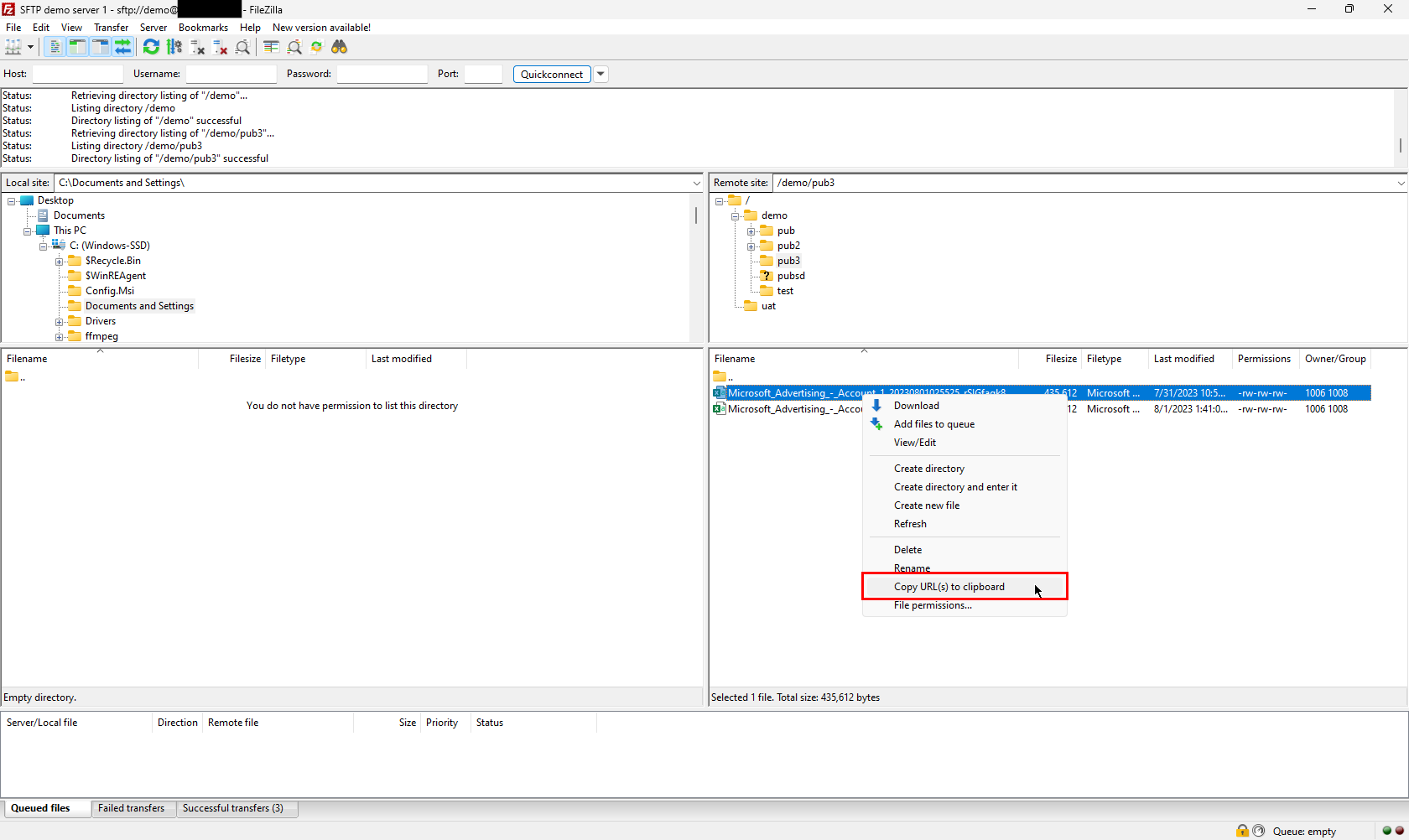Viewport: 1409px width, 840px height.
Task: Refresh file and folder lists
Action: (151, 47)
